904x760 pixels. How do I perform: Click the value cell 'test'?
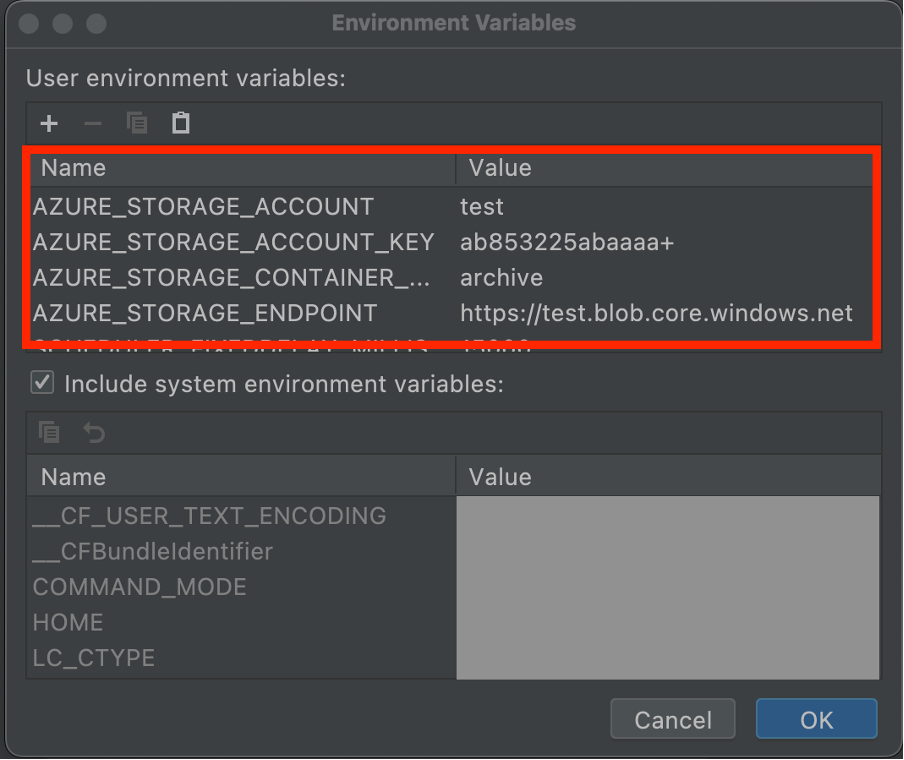point(665,206)
